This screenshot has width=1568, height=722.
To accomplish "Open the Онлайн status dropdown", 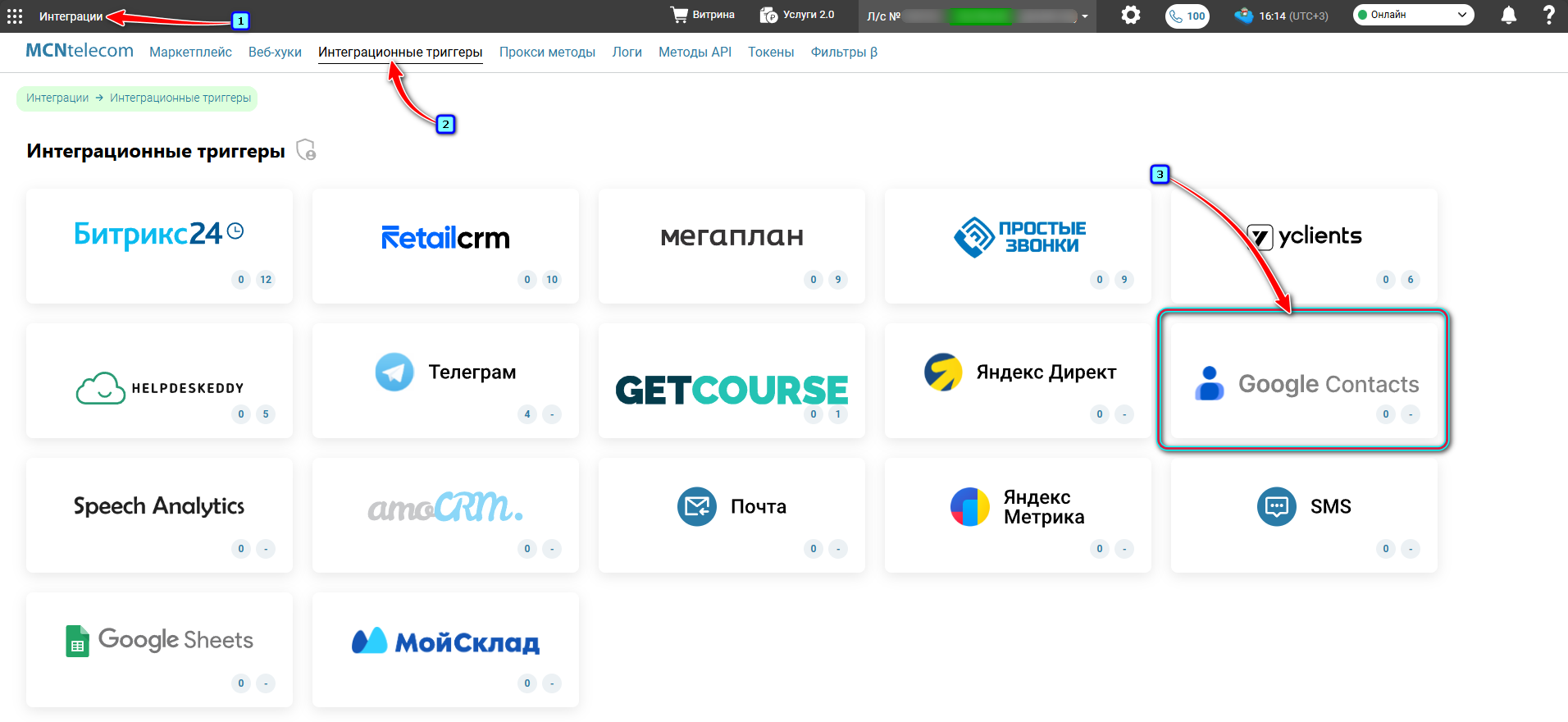I will (1413, 15).
